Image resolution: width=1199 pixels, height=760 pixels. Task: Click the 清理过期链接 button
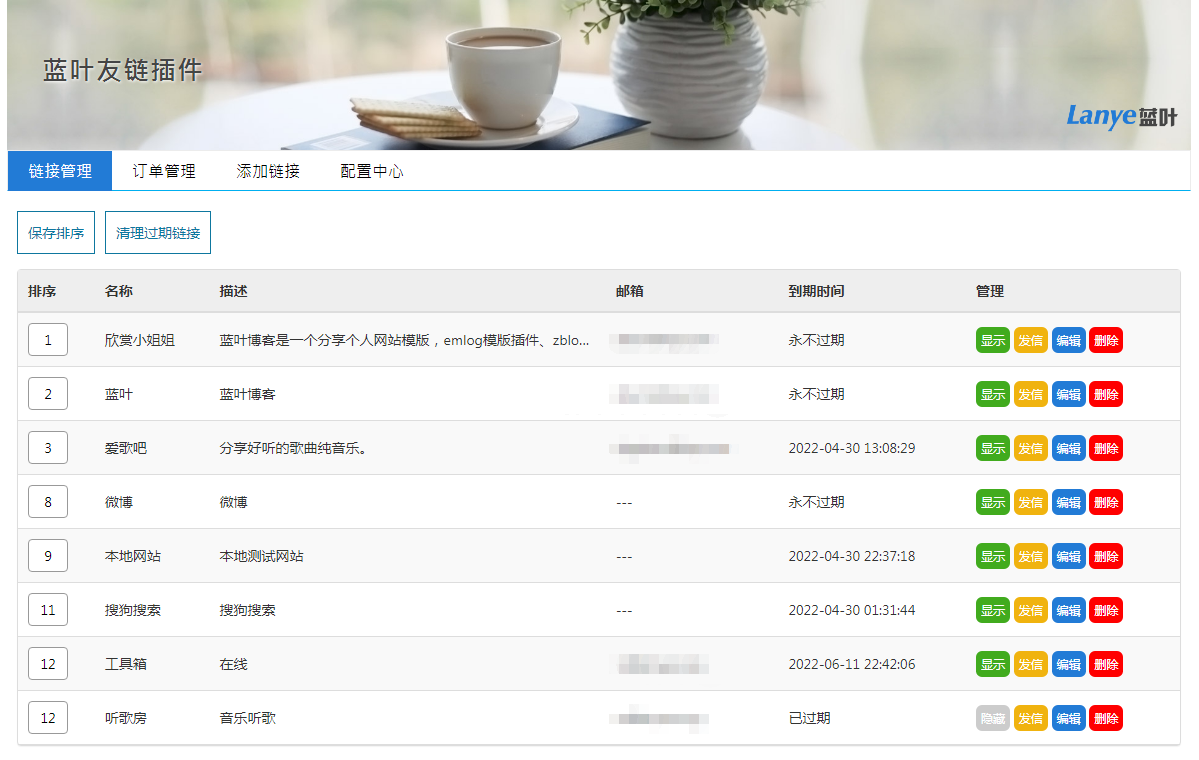click(158, 232)
